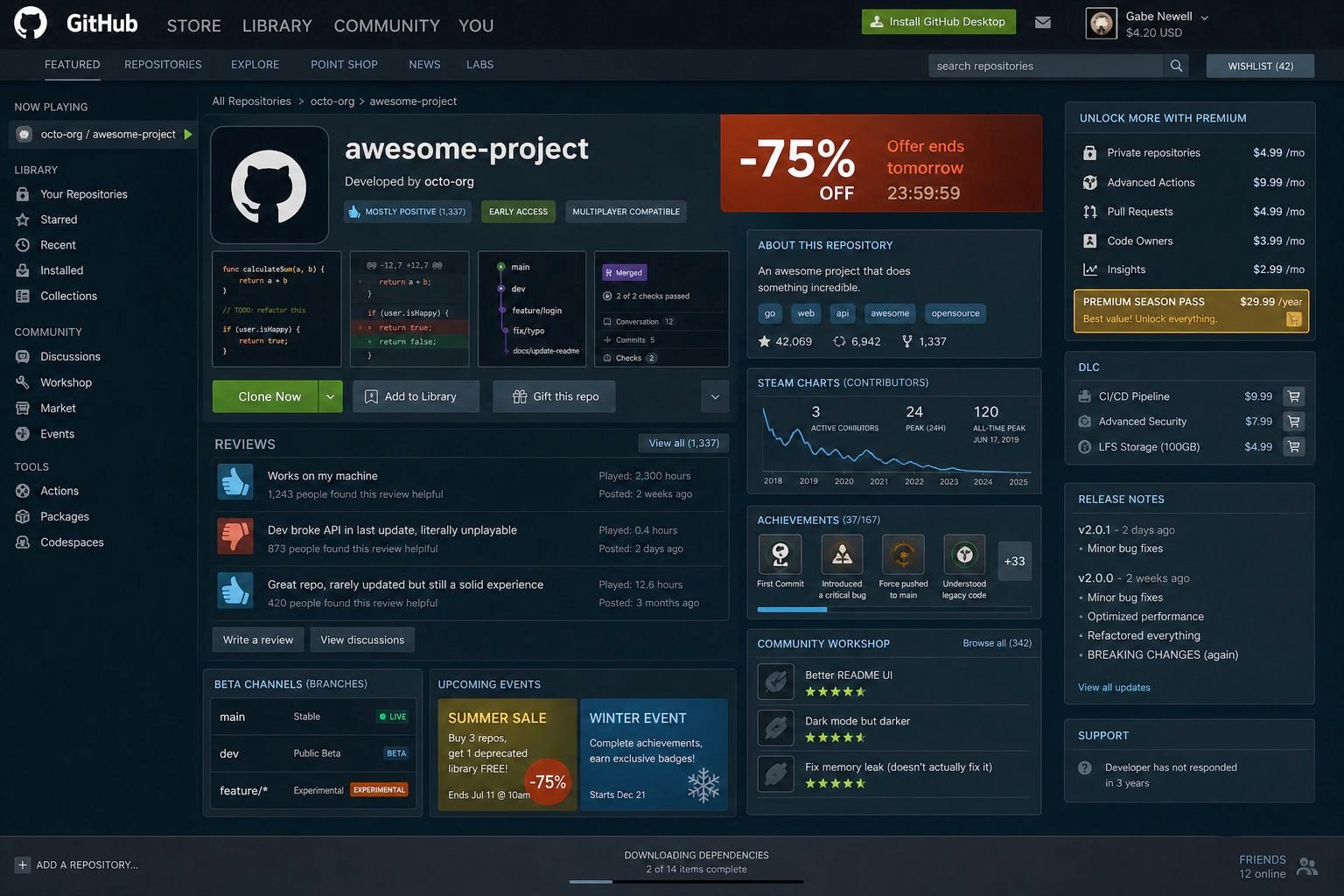Click the green play icon beside octo-org / awesome-project
This screenshot has width=1344, height=896.
tap(188, 134)
